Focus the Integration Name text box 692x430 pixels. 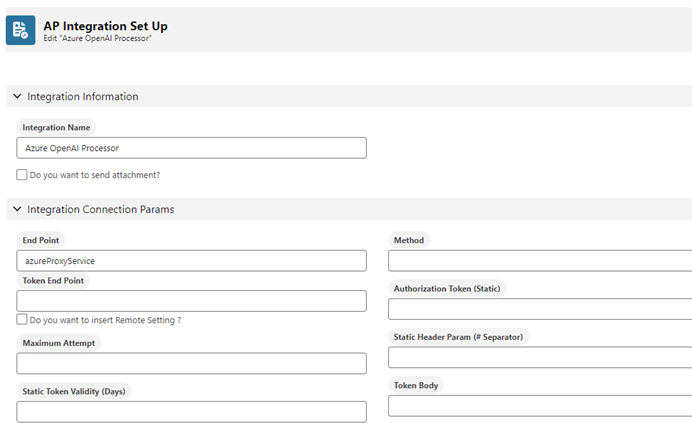191,148
